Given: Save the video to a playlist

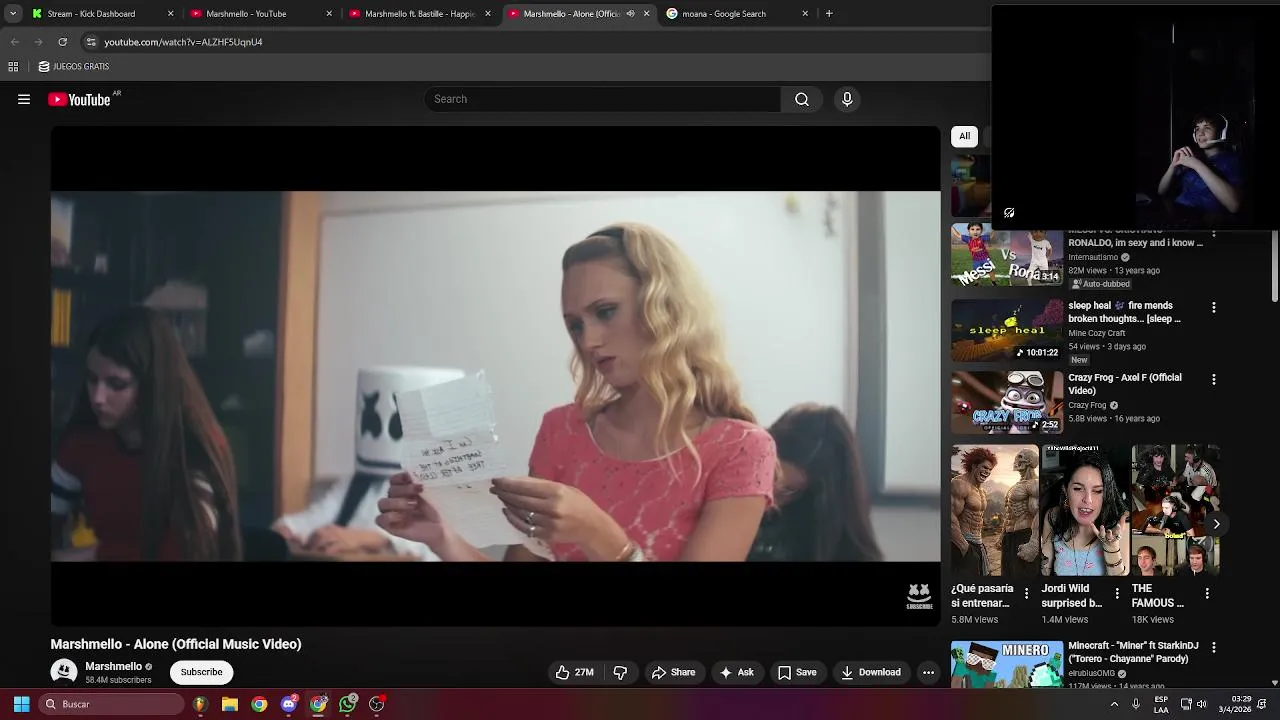Looking at the screenshot, I should [x=797, y=672].
